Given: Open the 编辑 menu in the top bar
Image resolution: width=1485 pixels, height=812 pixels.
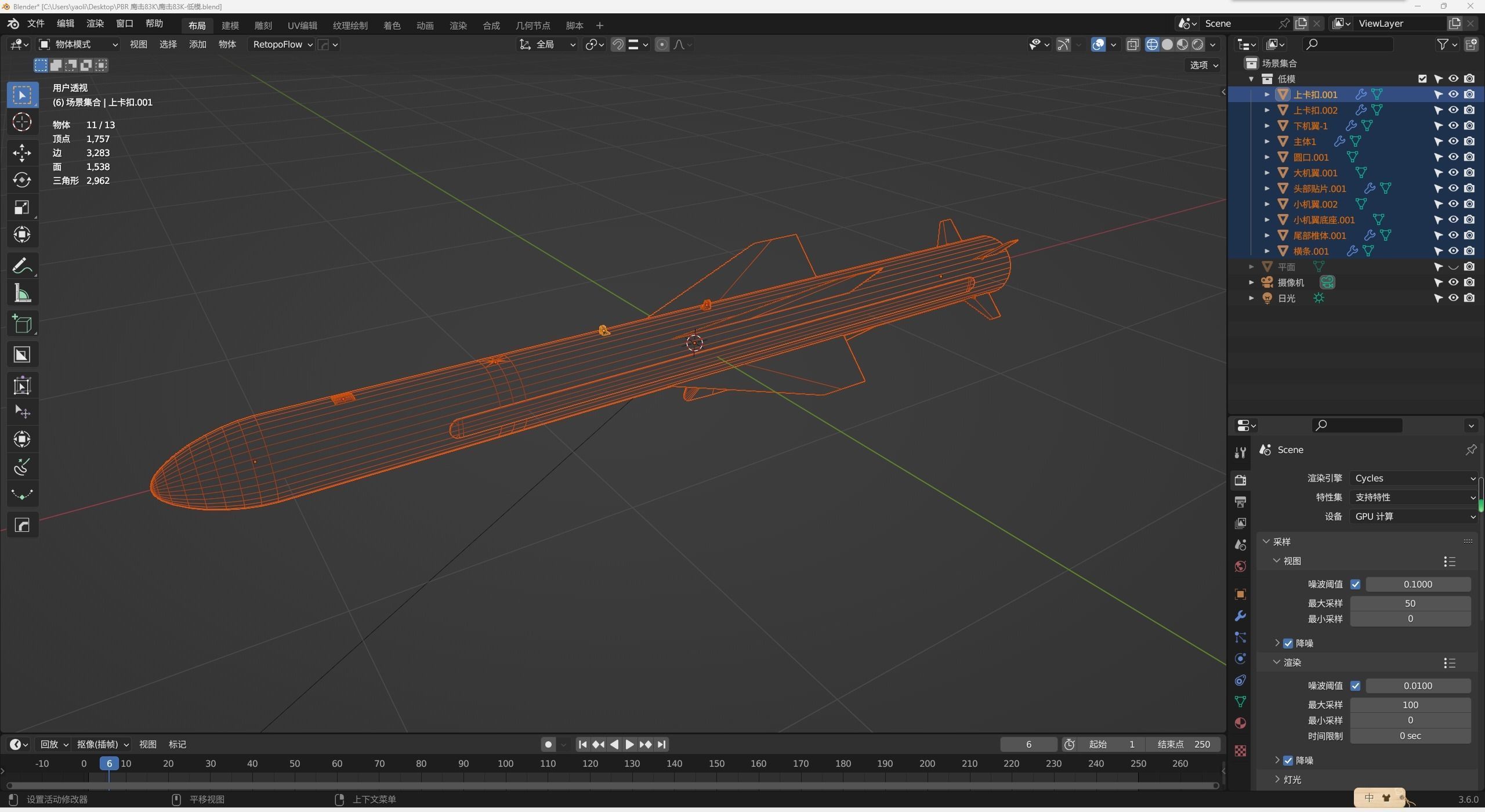Looking at the screenshot, I should click(66, 24).
